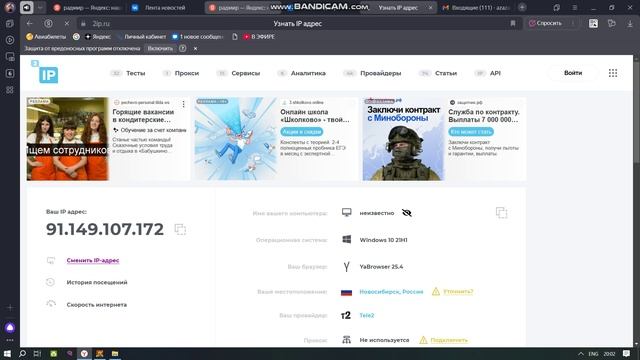Click the Уточнить? link
640x360 pixels.
[458, 291]
